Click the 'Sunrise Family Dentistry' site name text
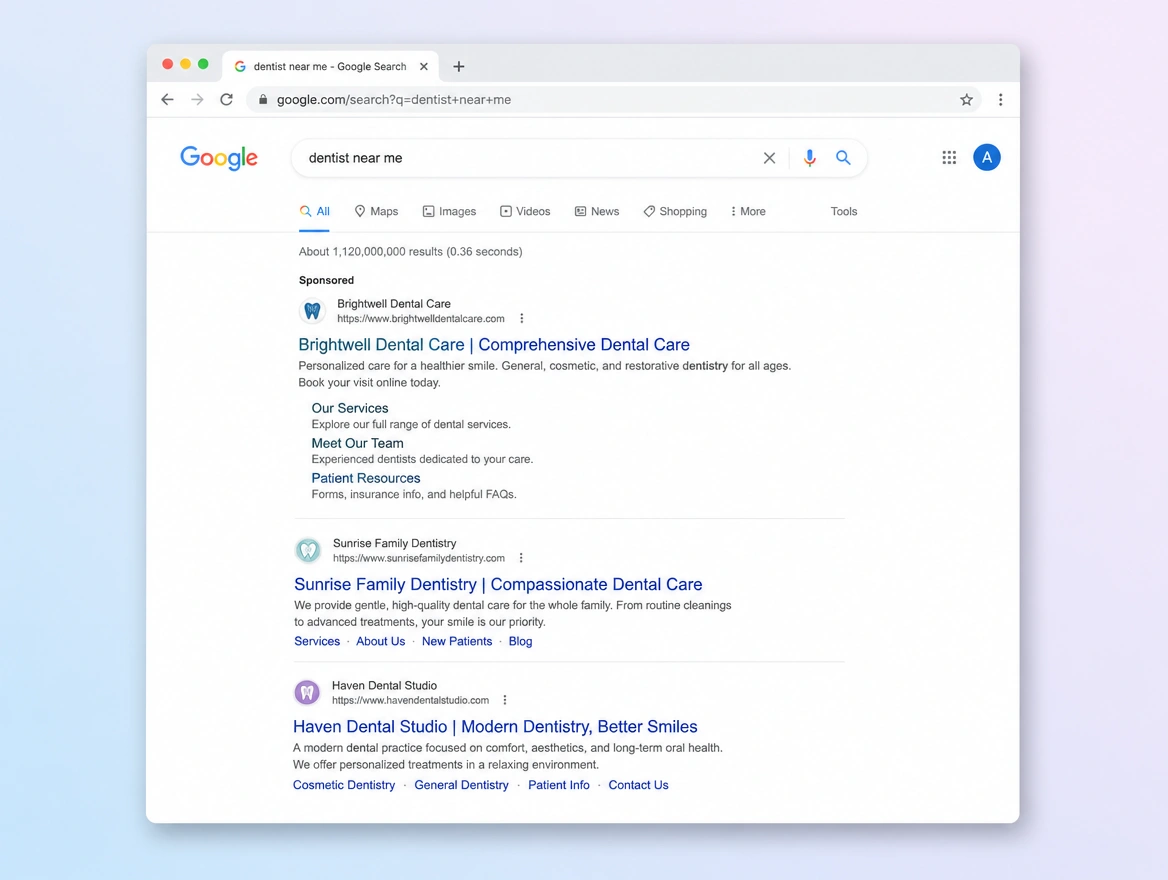The image size is (1168, 880). click(395, 543)
